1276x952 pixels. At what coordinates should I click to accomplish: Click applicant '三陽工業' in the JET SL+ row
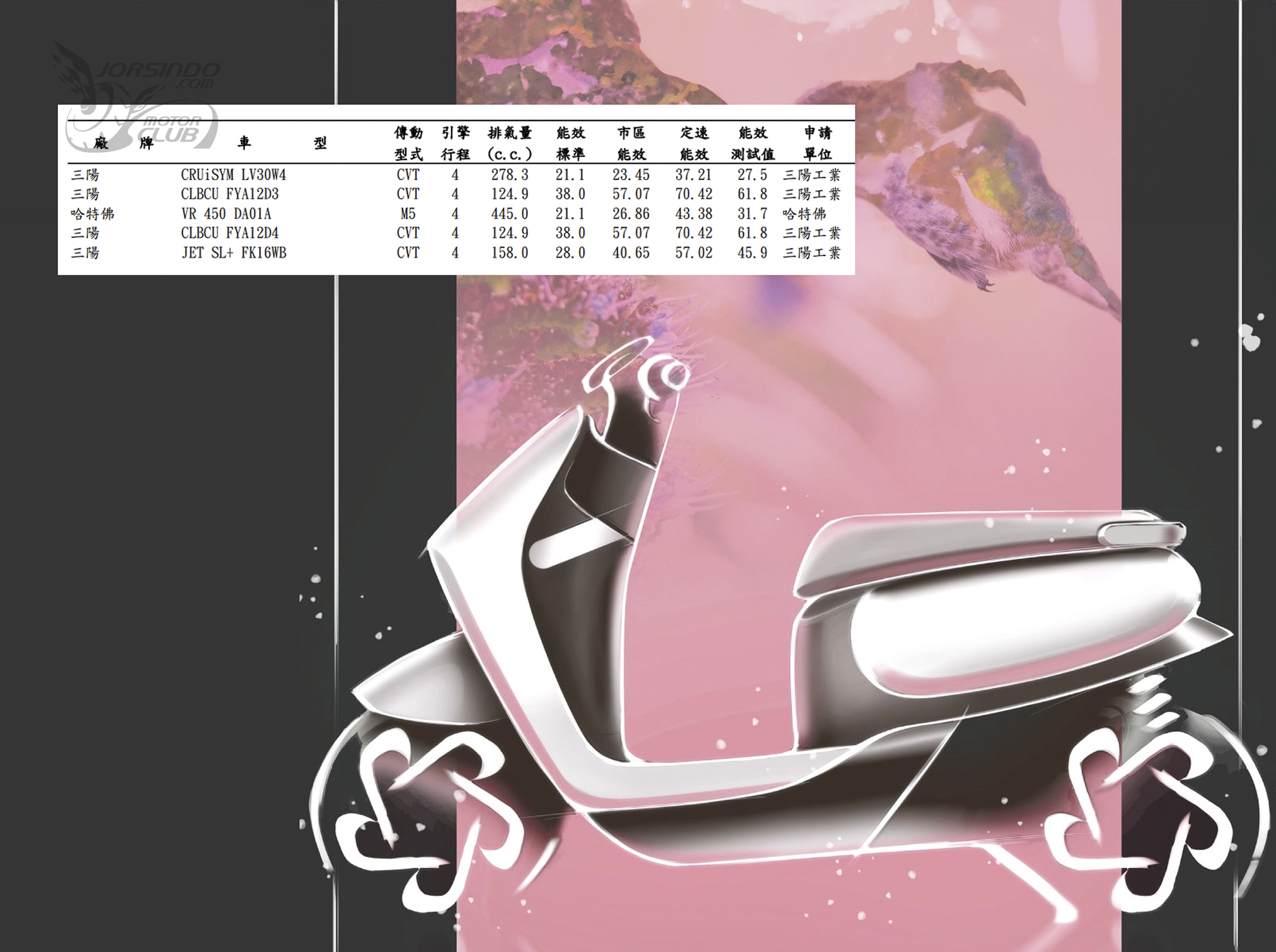[x=812, y=253]
